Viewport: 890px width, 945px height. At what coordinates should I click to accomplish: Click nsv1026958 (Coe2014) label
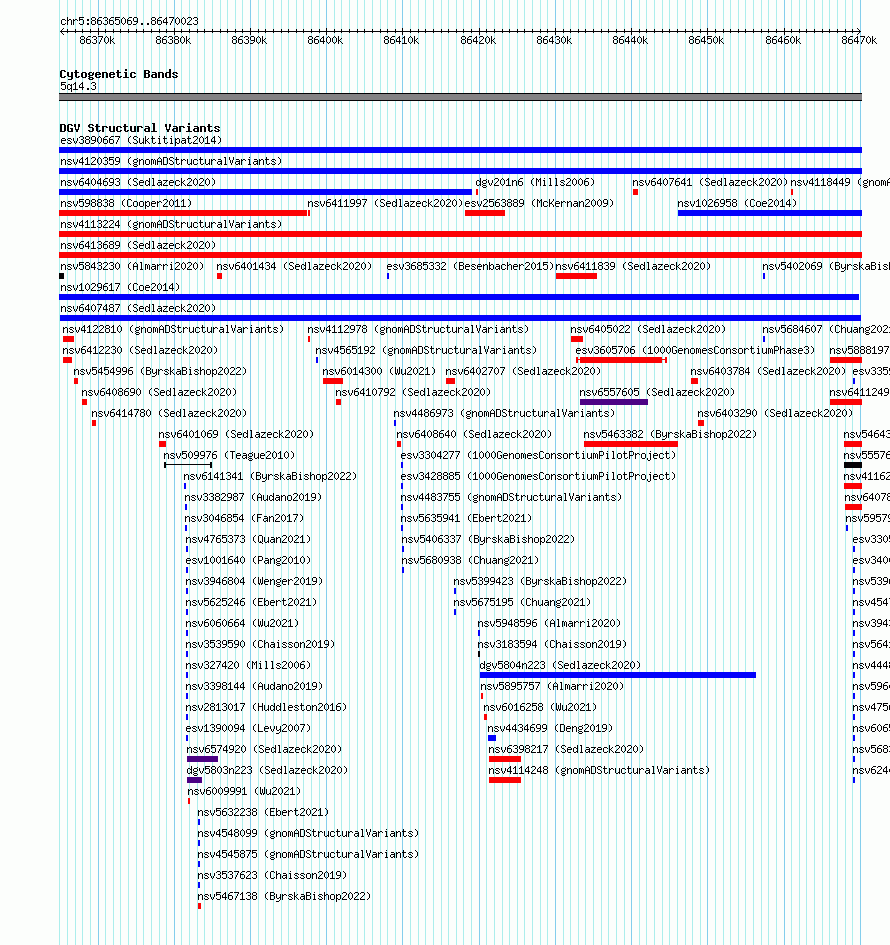tap(737, 204)
